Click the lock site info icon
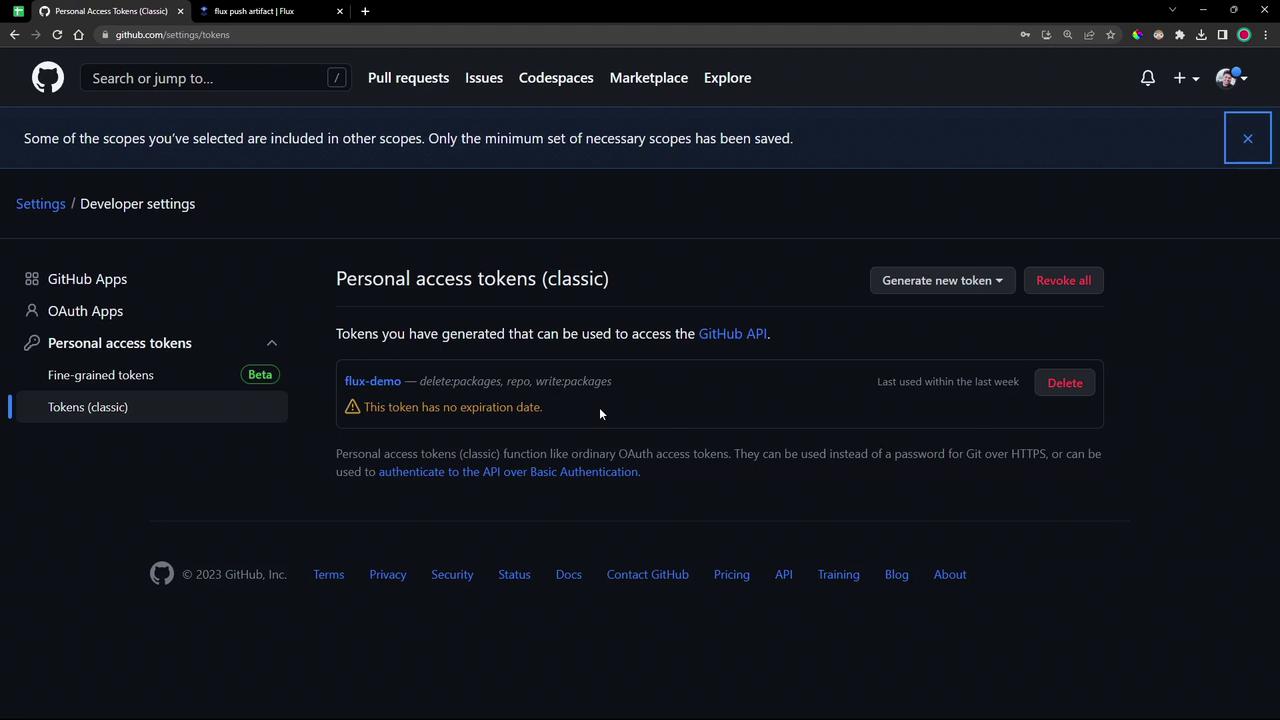This screenshot has width=1280, height=720. point(104,35)
